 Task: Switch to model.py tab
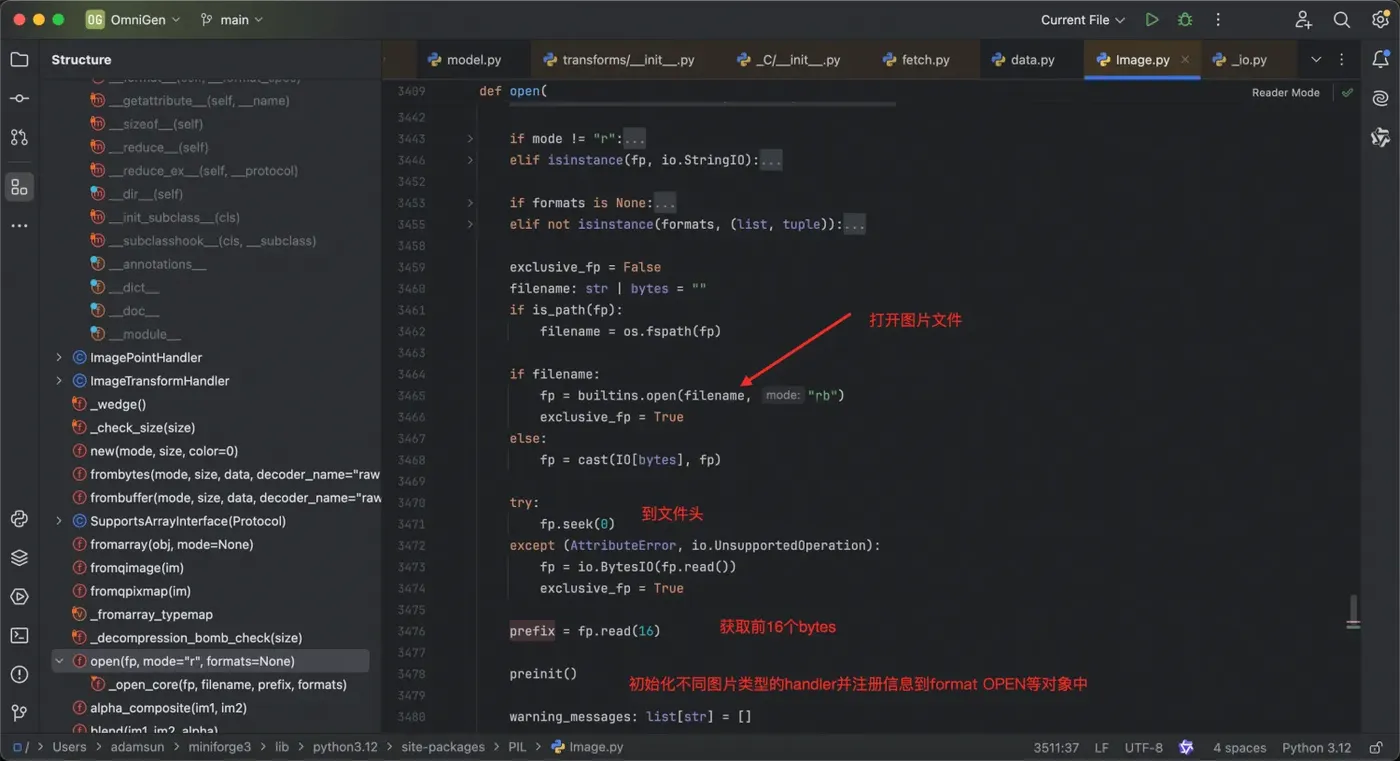click(x=464, y=60)
